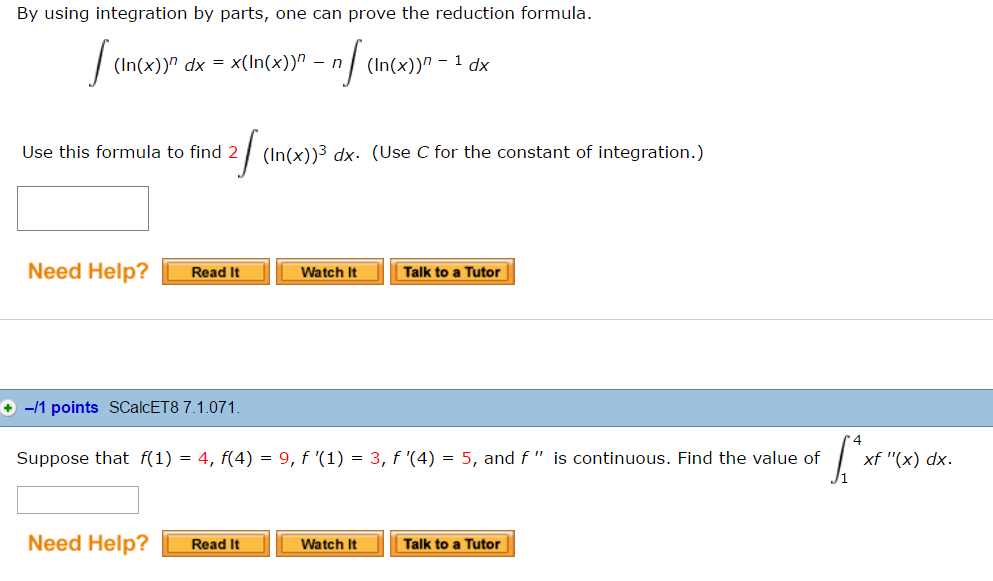Click Watch It under the second question
The image size is (993, 581).
click(329, 544)
